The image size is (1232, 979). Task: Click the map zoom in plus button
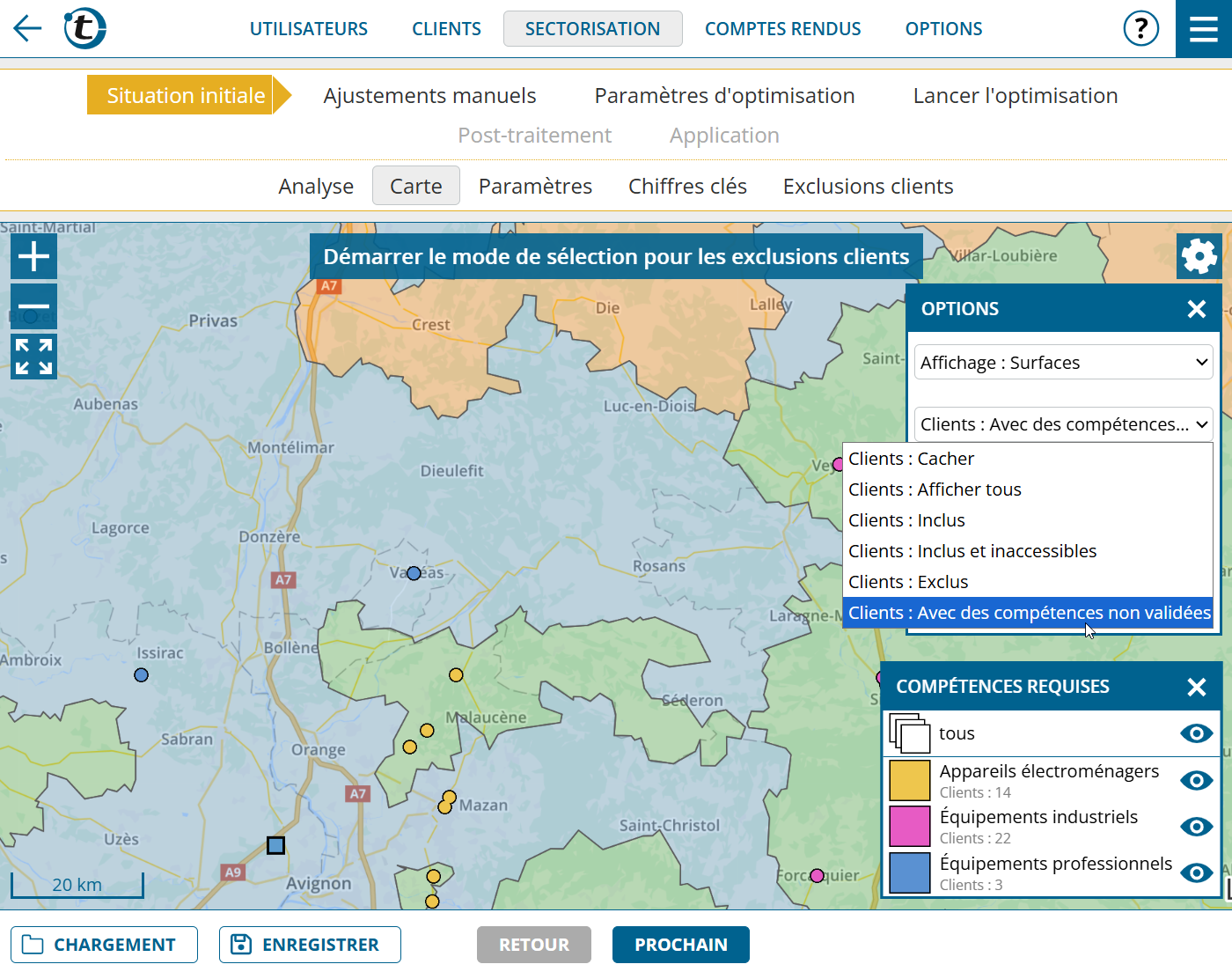point(33,257)
